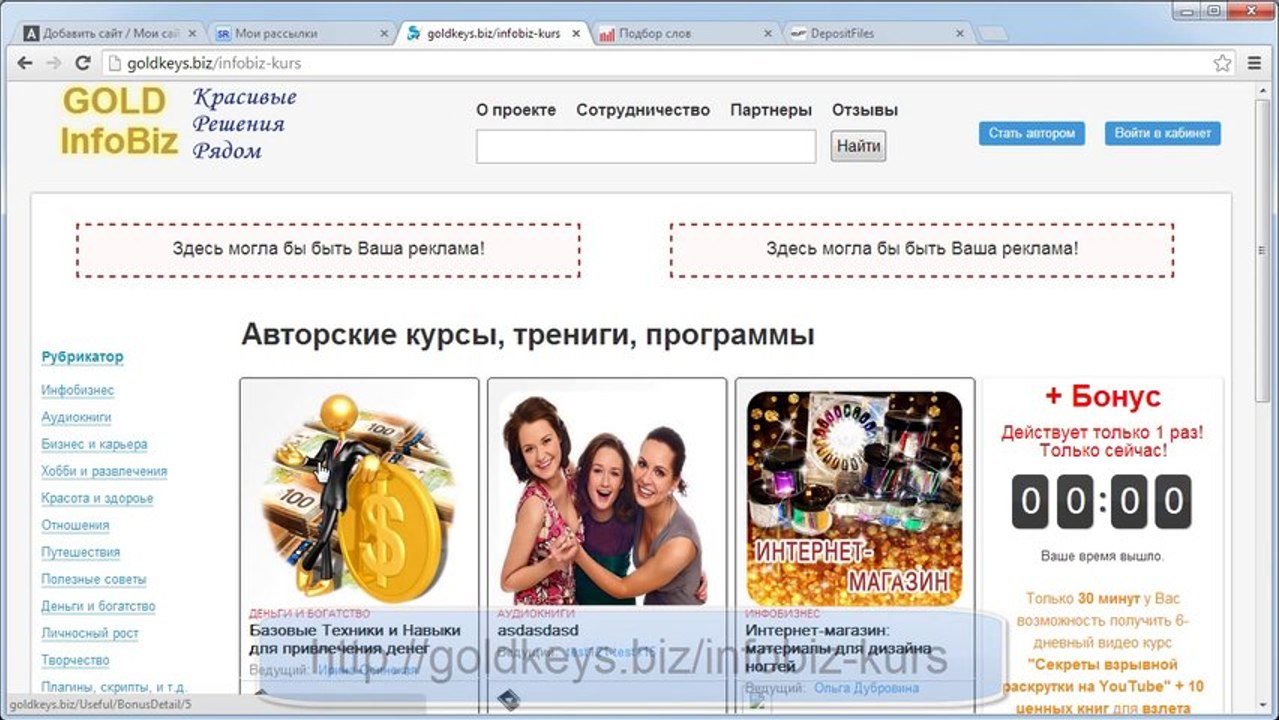1279x720 pixels.
Task: Switch to 'Добавить сайт / Мои сайты' tab
Action: click(x=108, y=33)
